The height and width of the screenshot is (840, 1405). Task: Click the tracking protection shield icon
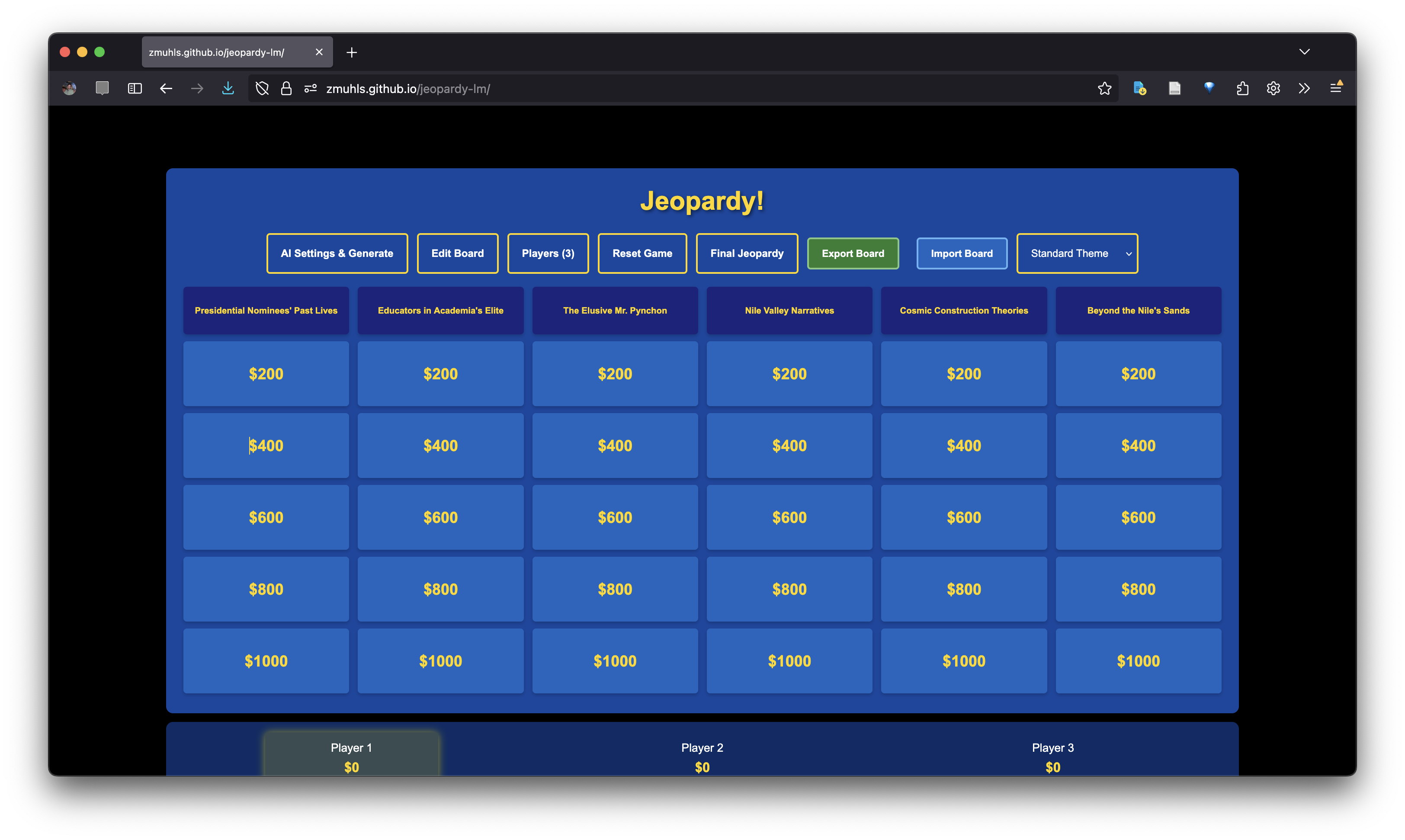tap(262, 88)
